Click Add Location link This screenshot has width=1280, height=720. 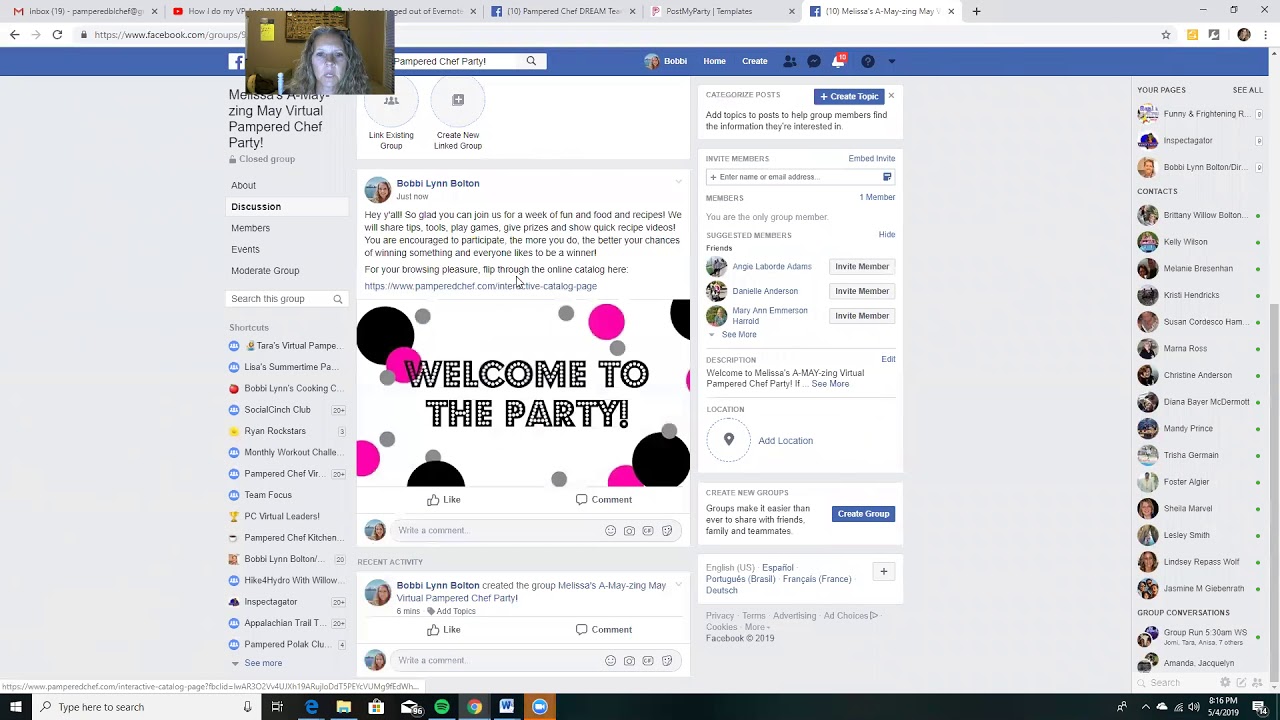click(785, 440)
